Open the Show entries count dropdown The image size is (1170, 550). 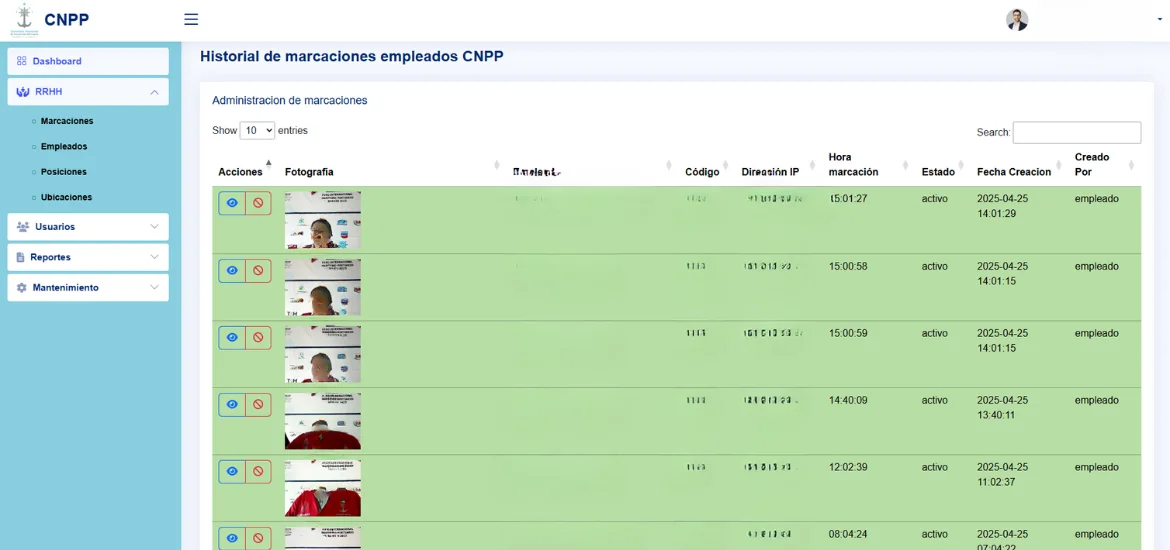257,131
